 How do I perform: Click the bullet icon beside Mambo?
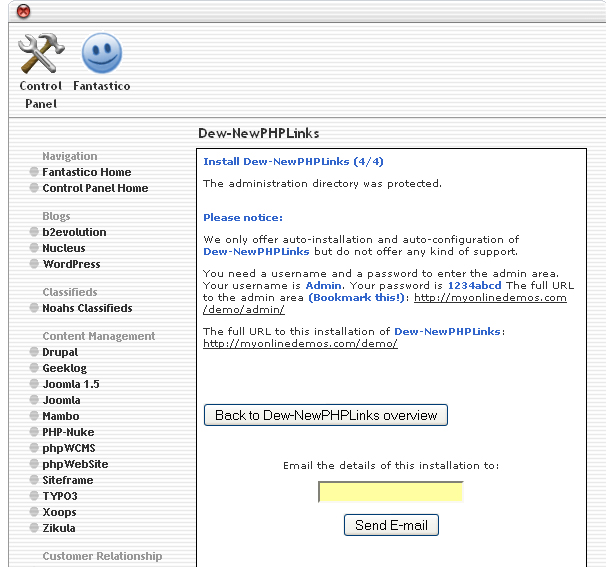coord(34,415)
